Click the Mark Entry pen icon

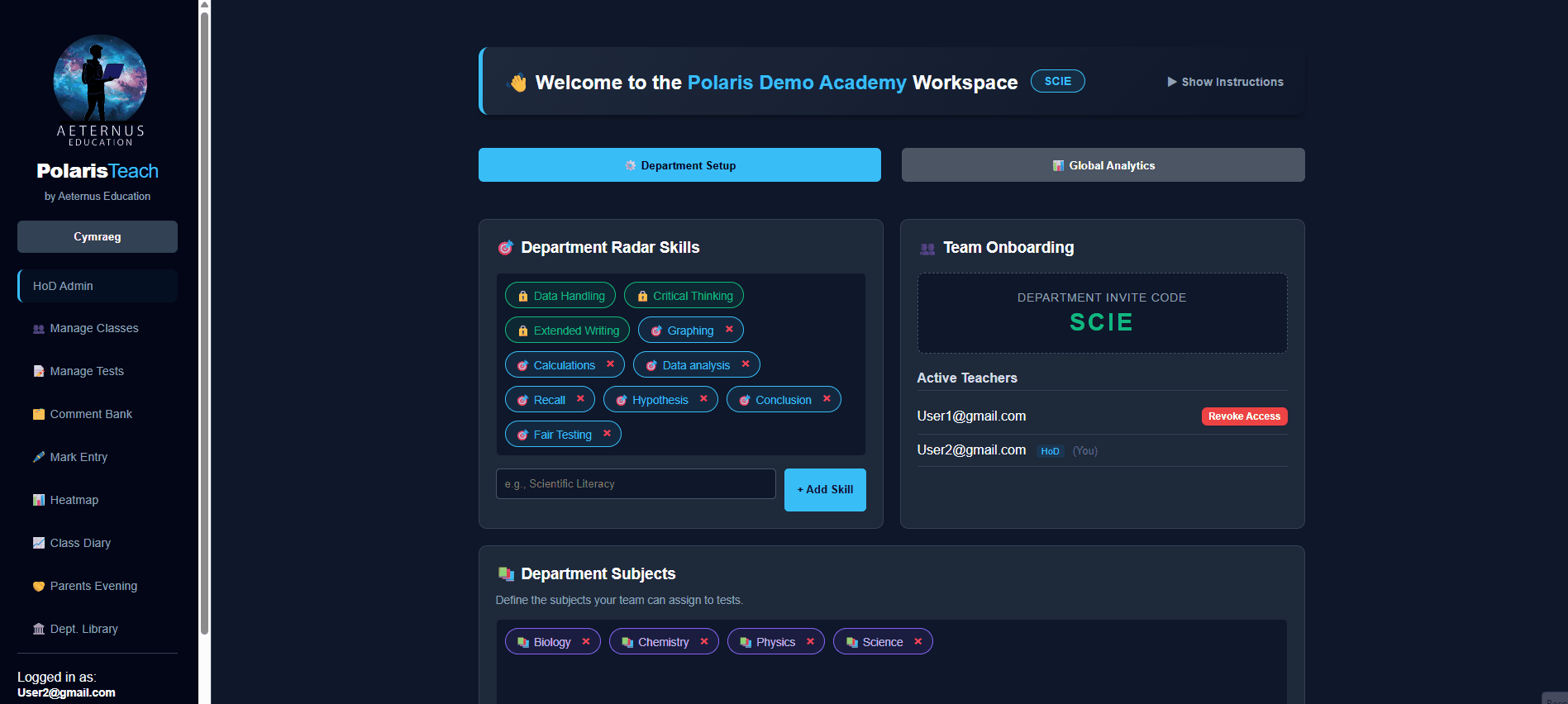[x=38, y=457]
